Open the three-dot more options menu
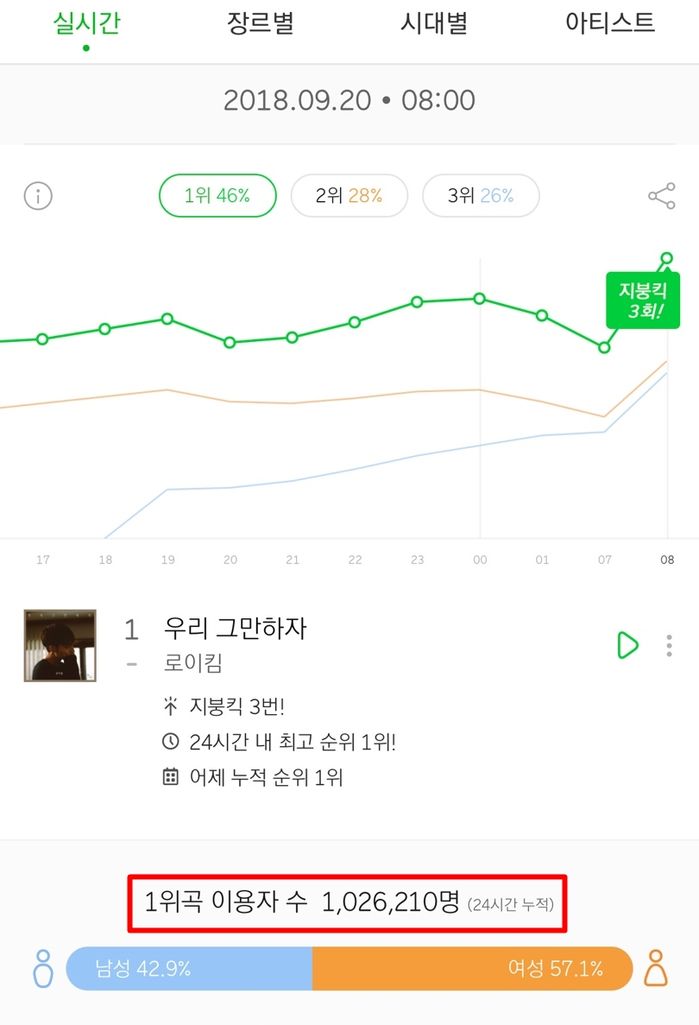Image resolution: width=699 pixels, height=1025 pixels. click(669, 645)
